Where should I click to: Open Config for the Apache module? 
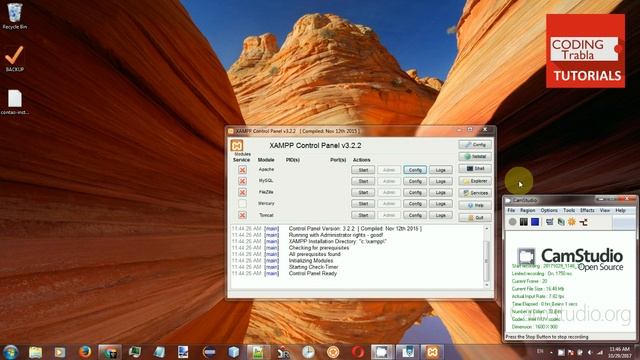click(x=415, y=170)
